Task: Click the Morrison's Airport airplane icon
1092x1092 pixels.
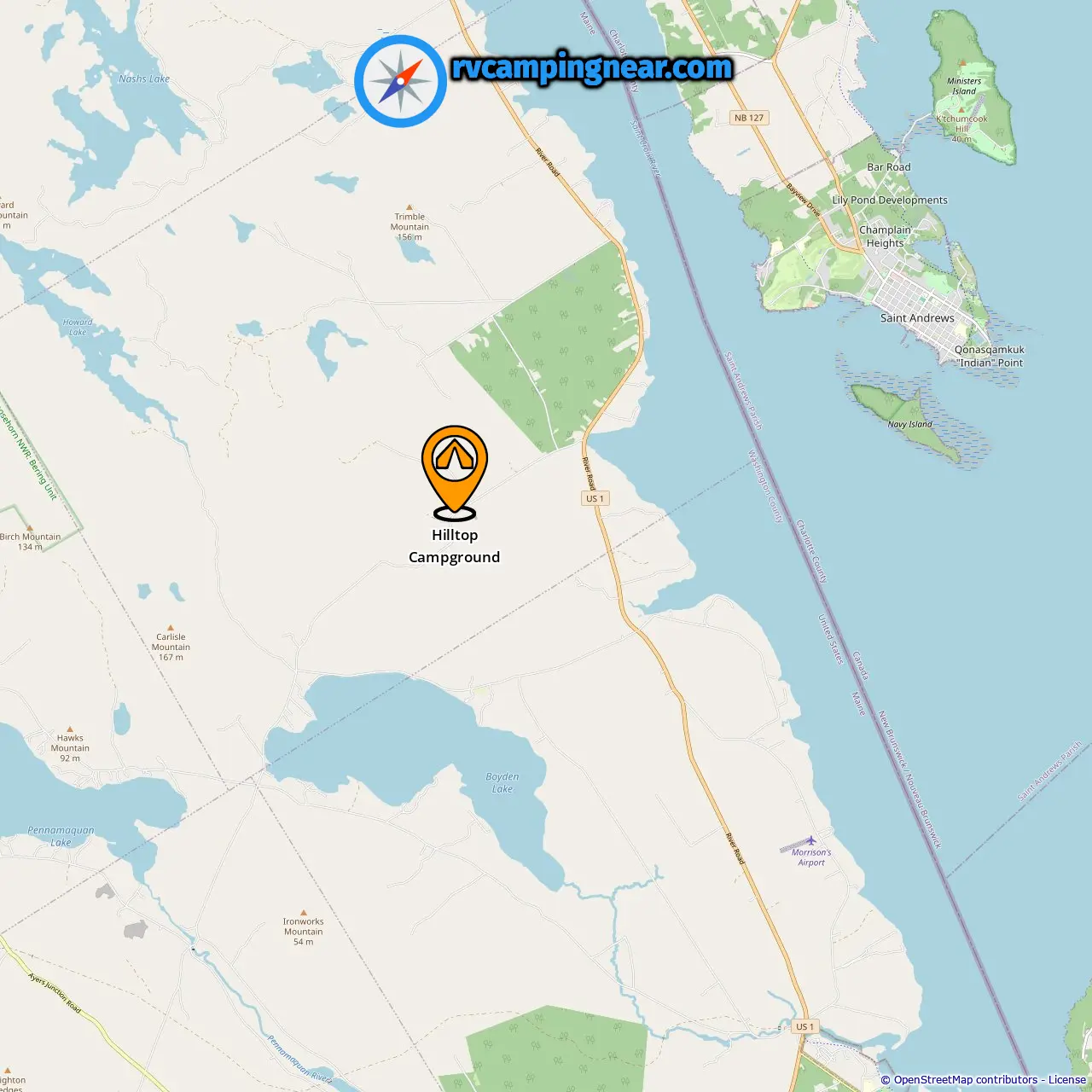Action: [810, 840]
